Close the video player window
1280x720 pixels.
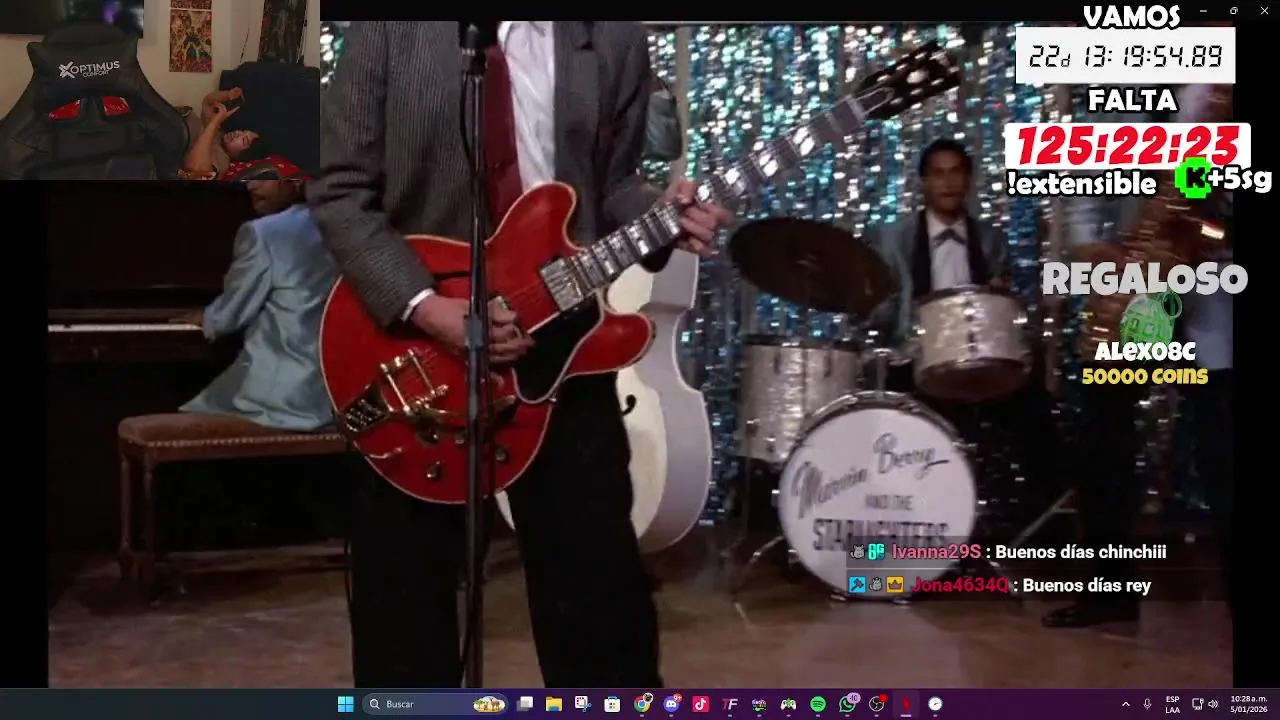1263,10
